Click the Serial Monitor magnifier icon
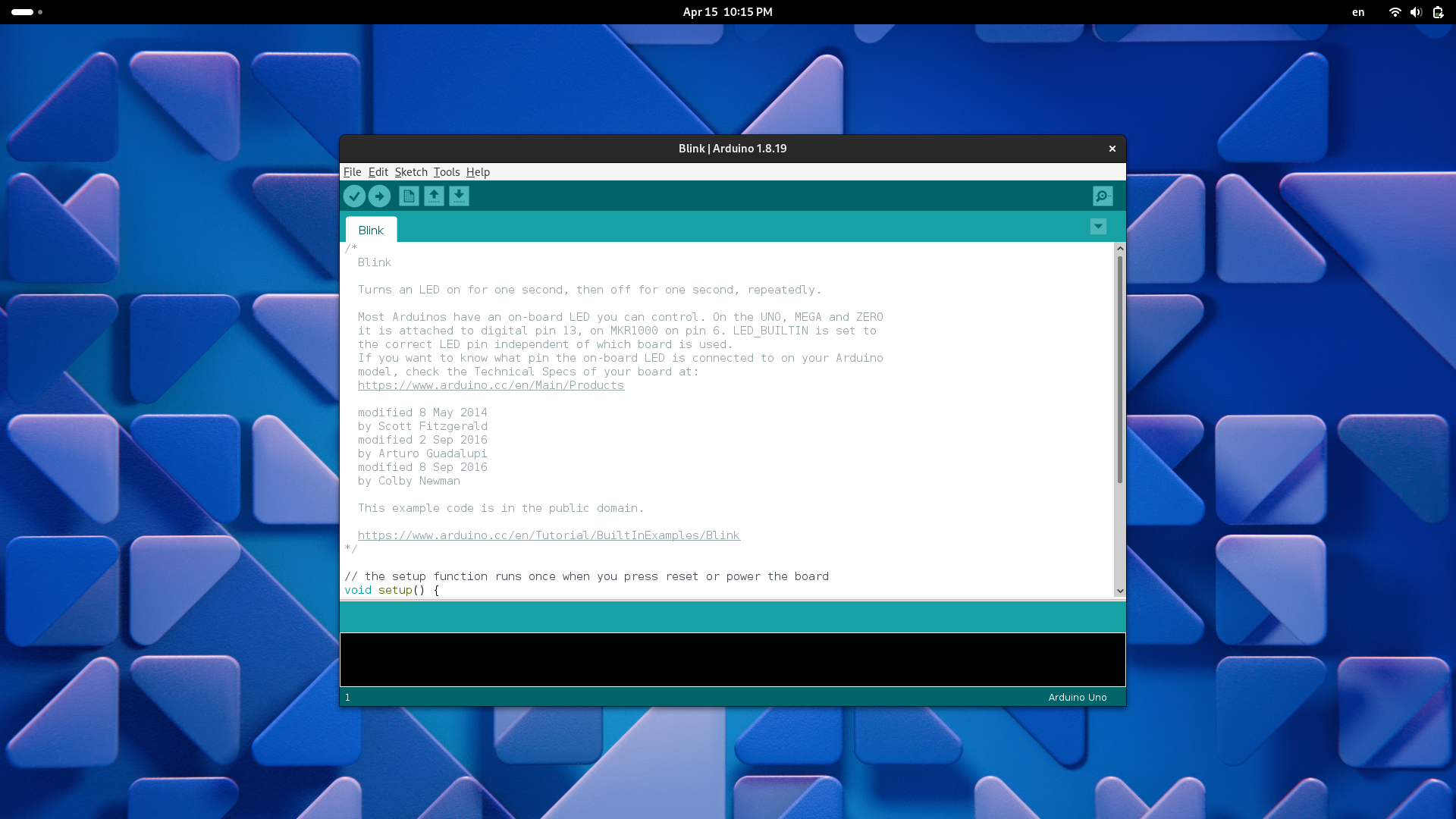The image size is (1456, 819). pyautogui.click(x=1102, y=196)
